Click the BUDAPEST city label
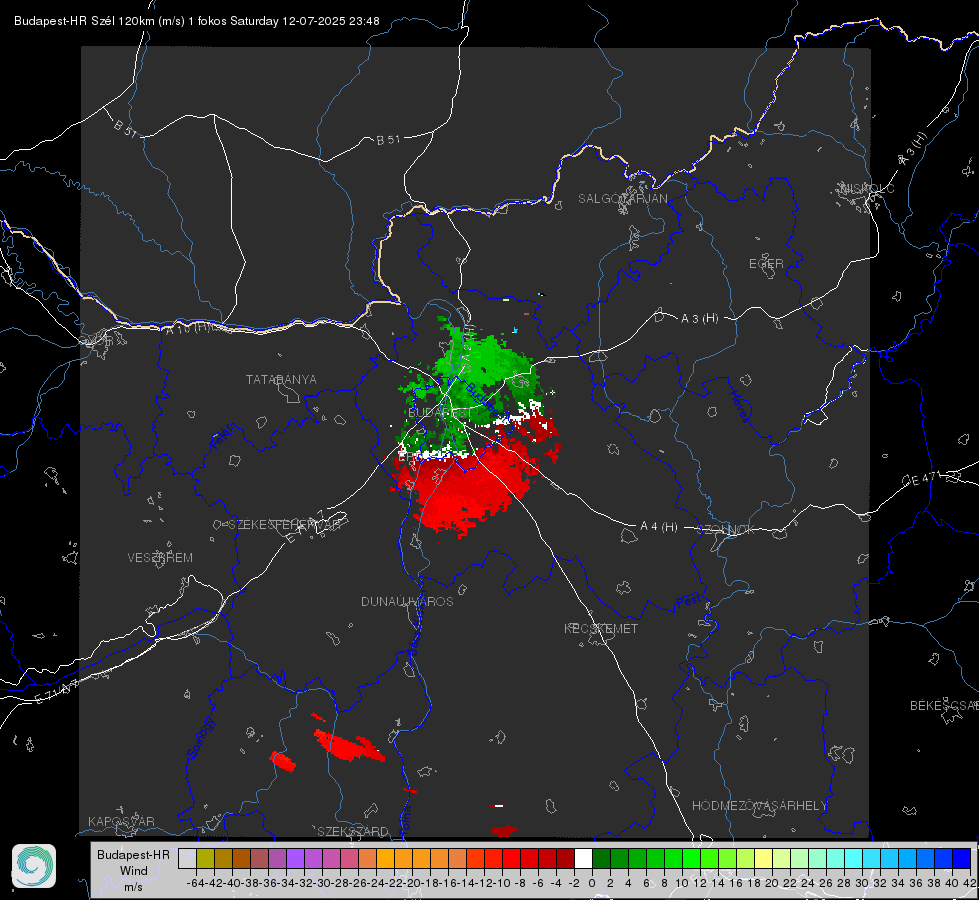This screenshot has width=979, height=900. pos(438,413)
